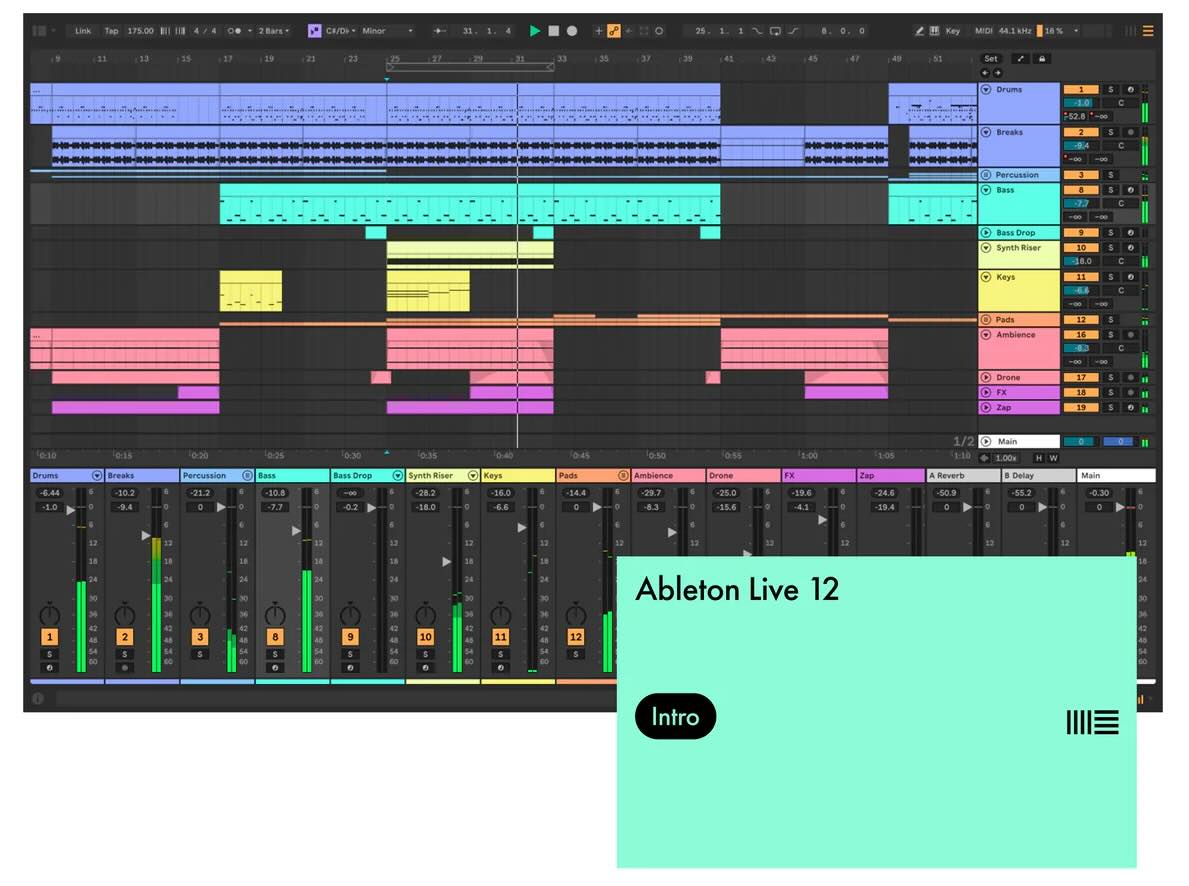Click the 175.00 tempo field
The height and width of the screenshot is (886, 1189).
point(140,31)
